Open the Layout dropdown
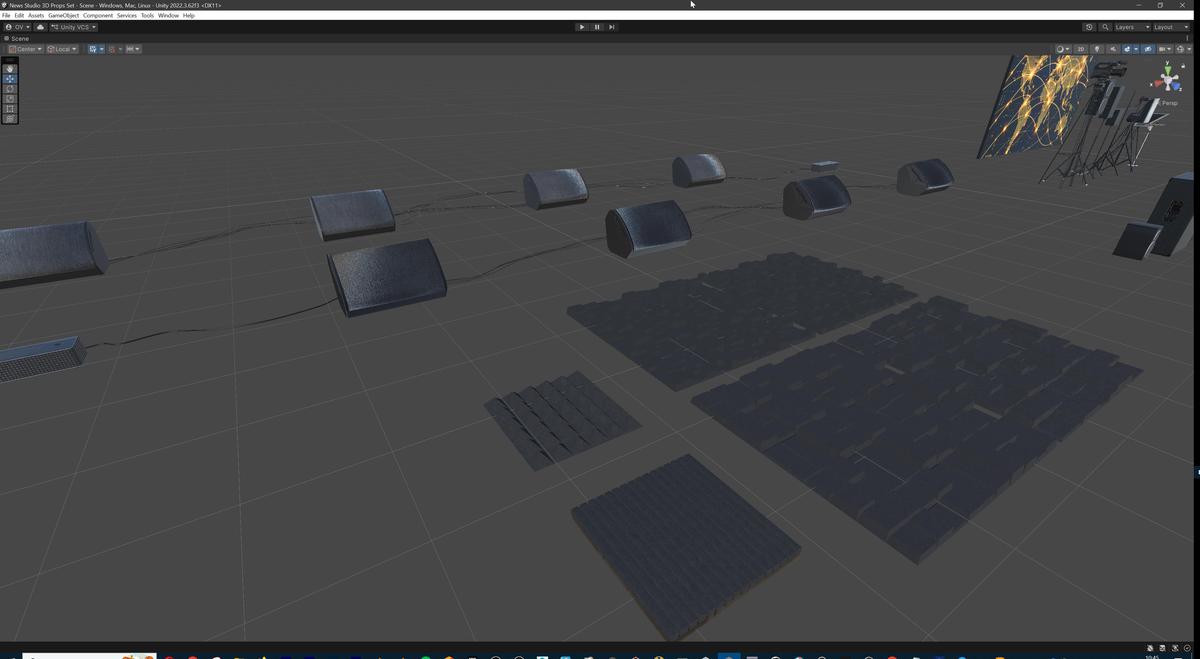The width and height of the screenshot is (1200, 659). point(1171,27)
